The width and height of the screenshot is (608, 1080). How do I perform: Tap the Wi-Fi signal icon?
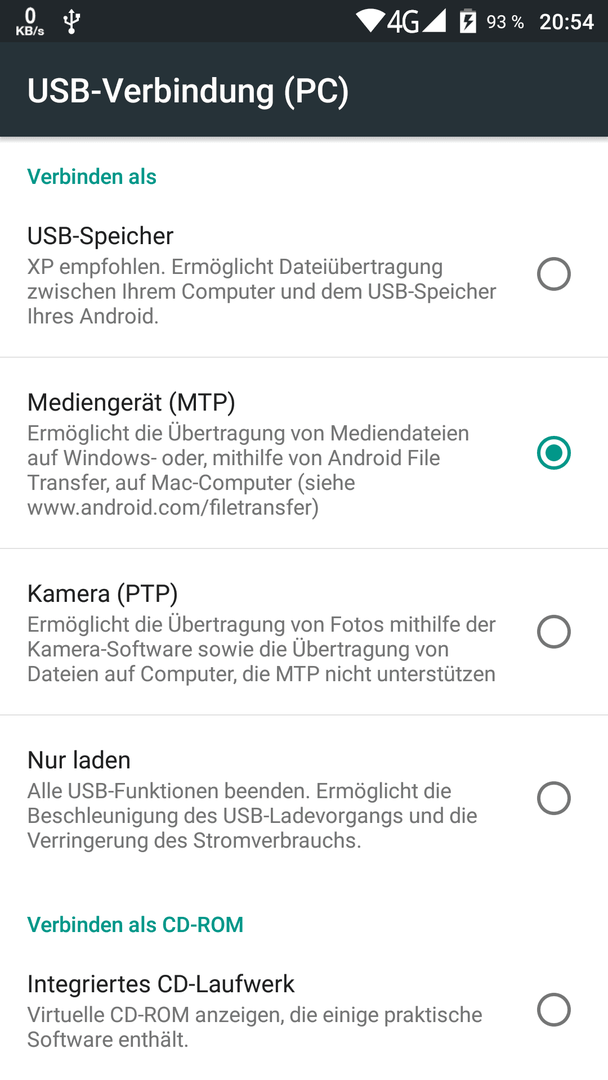pos(370,21)
